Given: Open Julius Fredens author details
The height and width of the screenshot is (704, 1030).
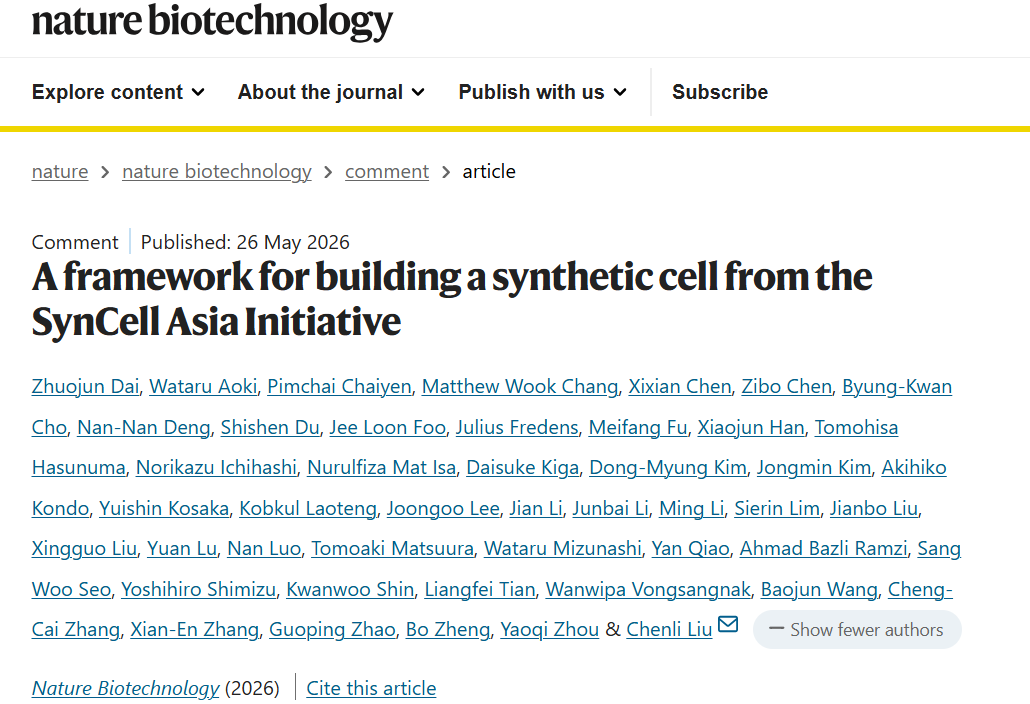Looking at the screenshot, I should [517, 428].
